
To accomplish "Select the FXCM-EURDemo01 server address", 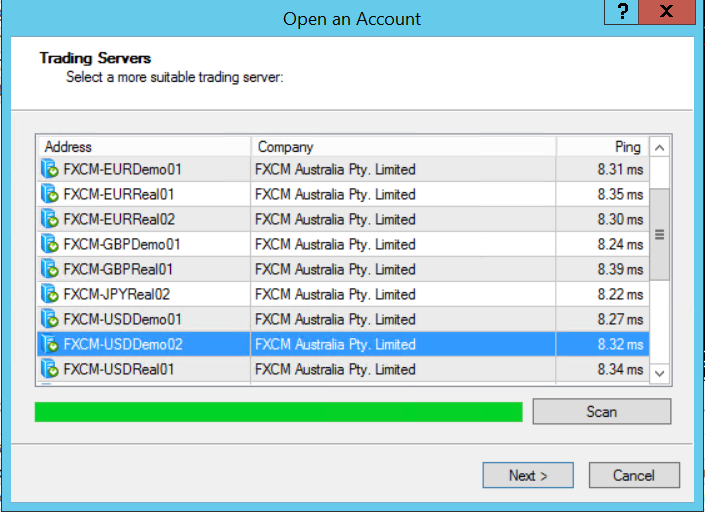I will (x=122, y=169).
